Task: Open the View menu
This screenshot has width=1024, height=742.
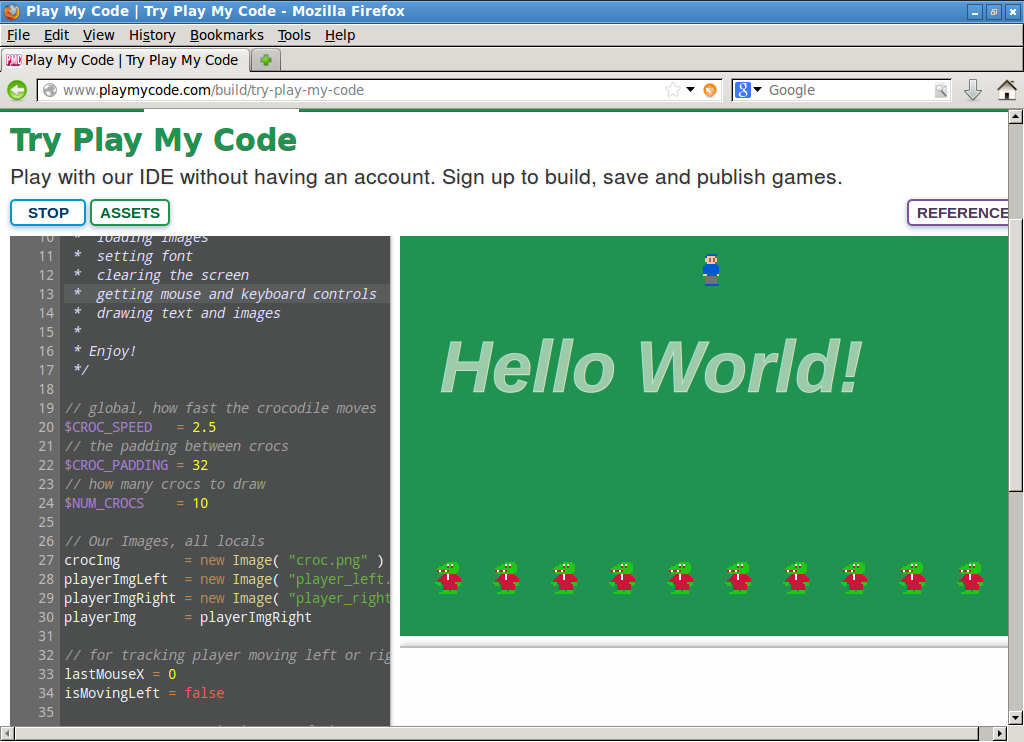Action: pos(99,35)
